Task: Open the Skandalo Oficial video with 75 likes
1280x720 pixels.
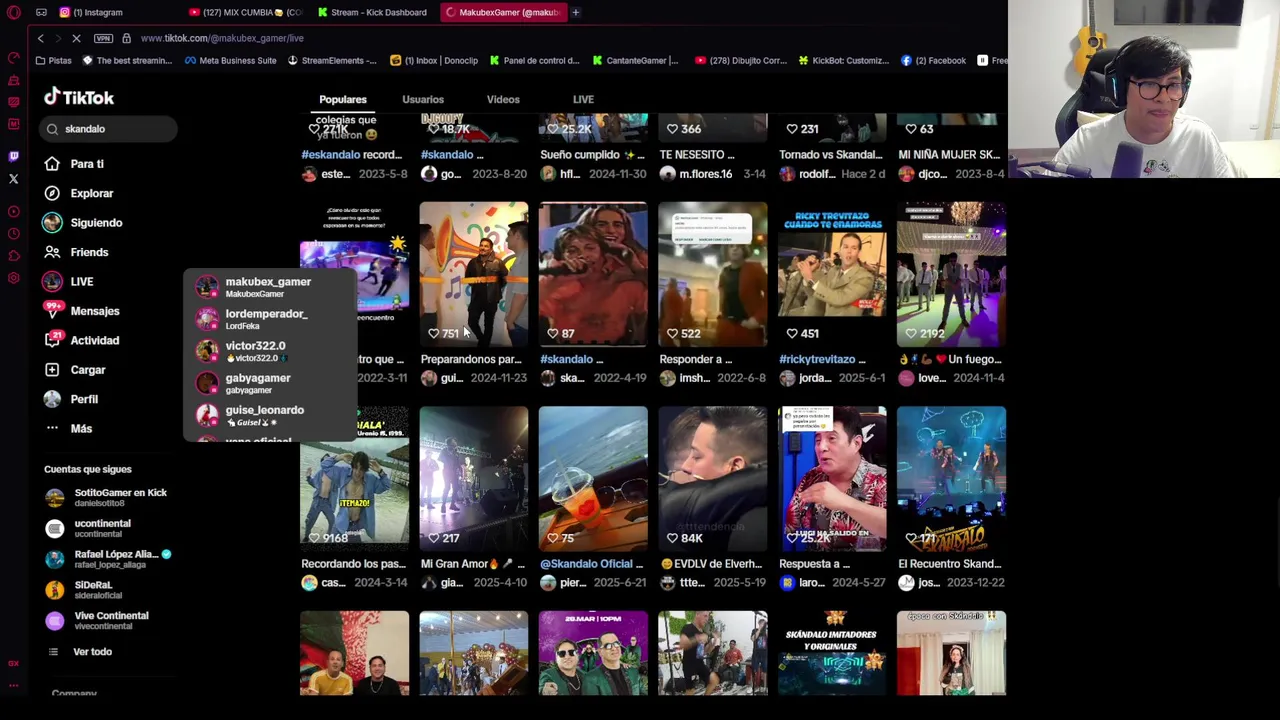Action: 593,479
